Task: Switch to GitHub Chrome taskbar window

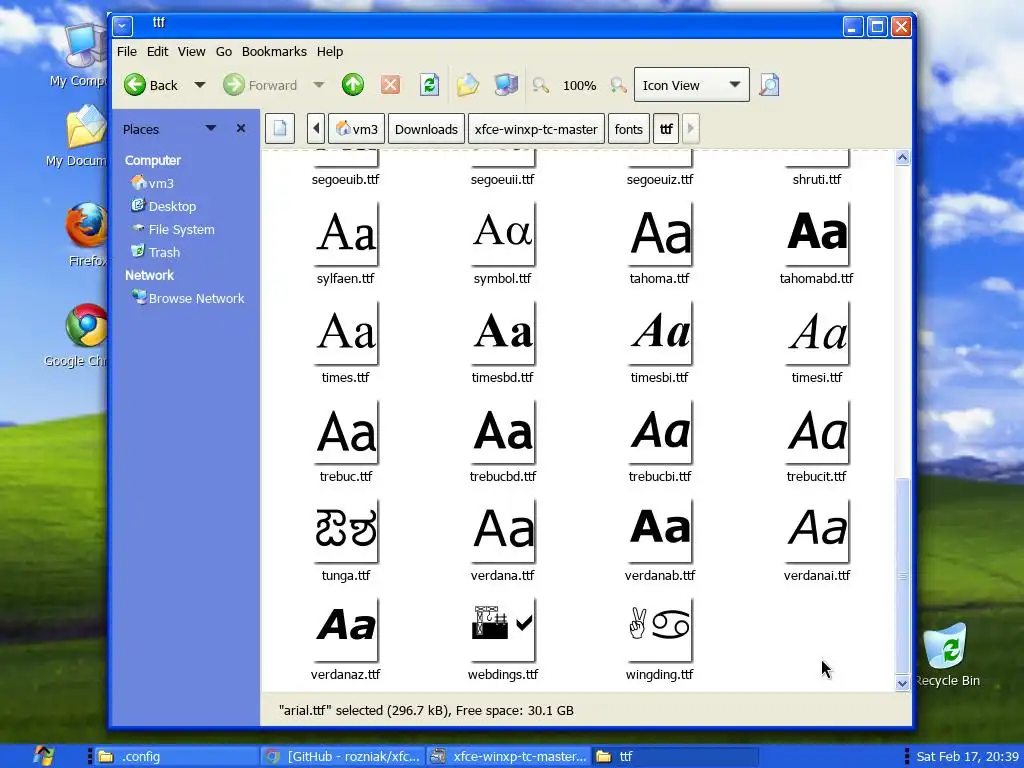Action: coord(343,756)
